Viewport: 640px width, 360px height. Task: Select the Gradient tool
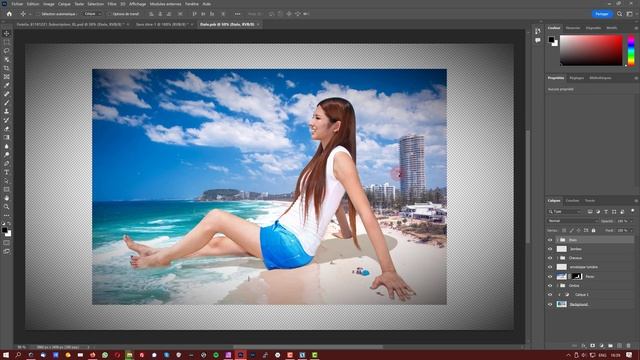tap(7, 137)
